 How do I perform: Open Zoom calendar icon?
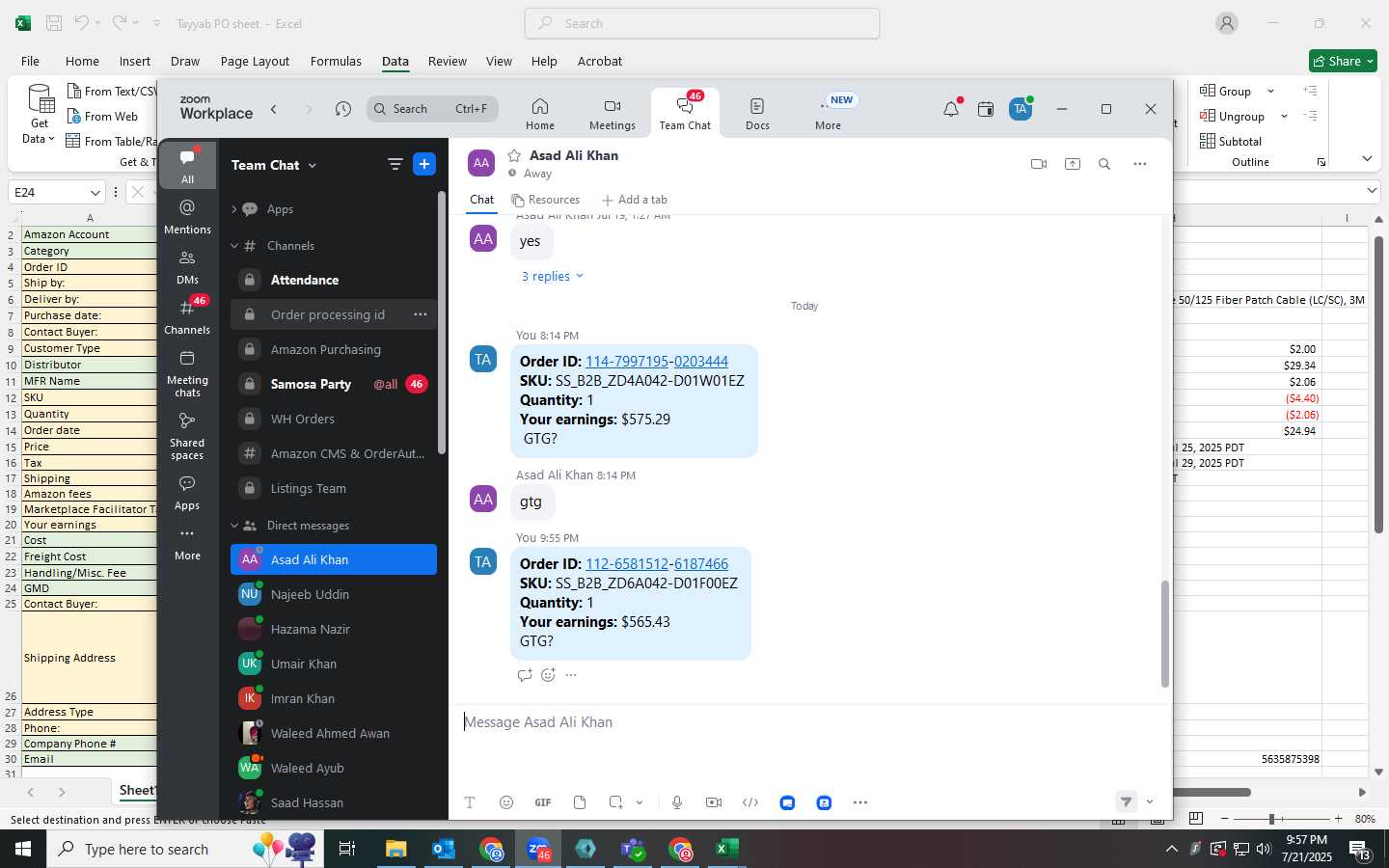click(986, 109)
